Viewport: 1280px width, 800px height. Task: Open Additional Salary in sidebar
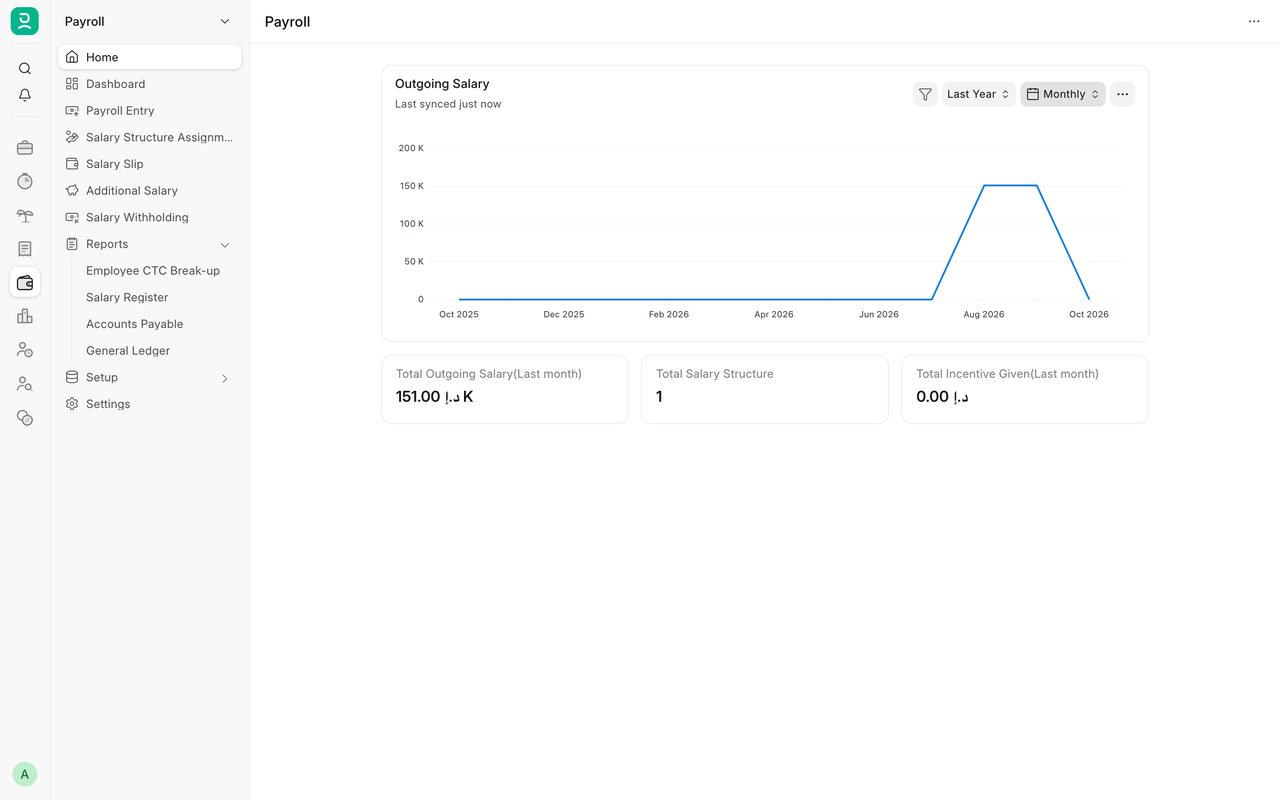(x=150, y=191)
